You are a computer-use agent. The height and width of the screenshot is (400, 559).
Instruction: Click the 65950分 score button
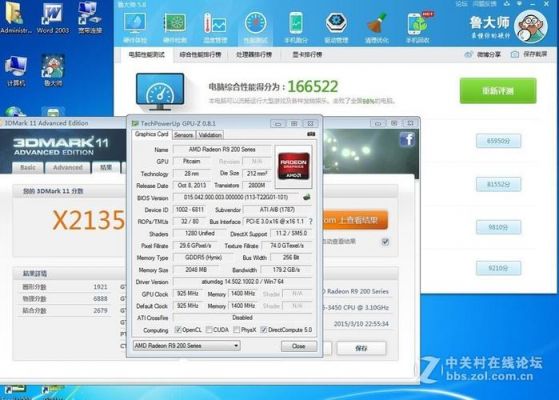[x=498, y=141]
